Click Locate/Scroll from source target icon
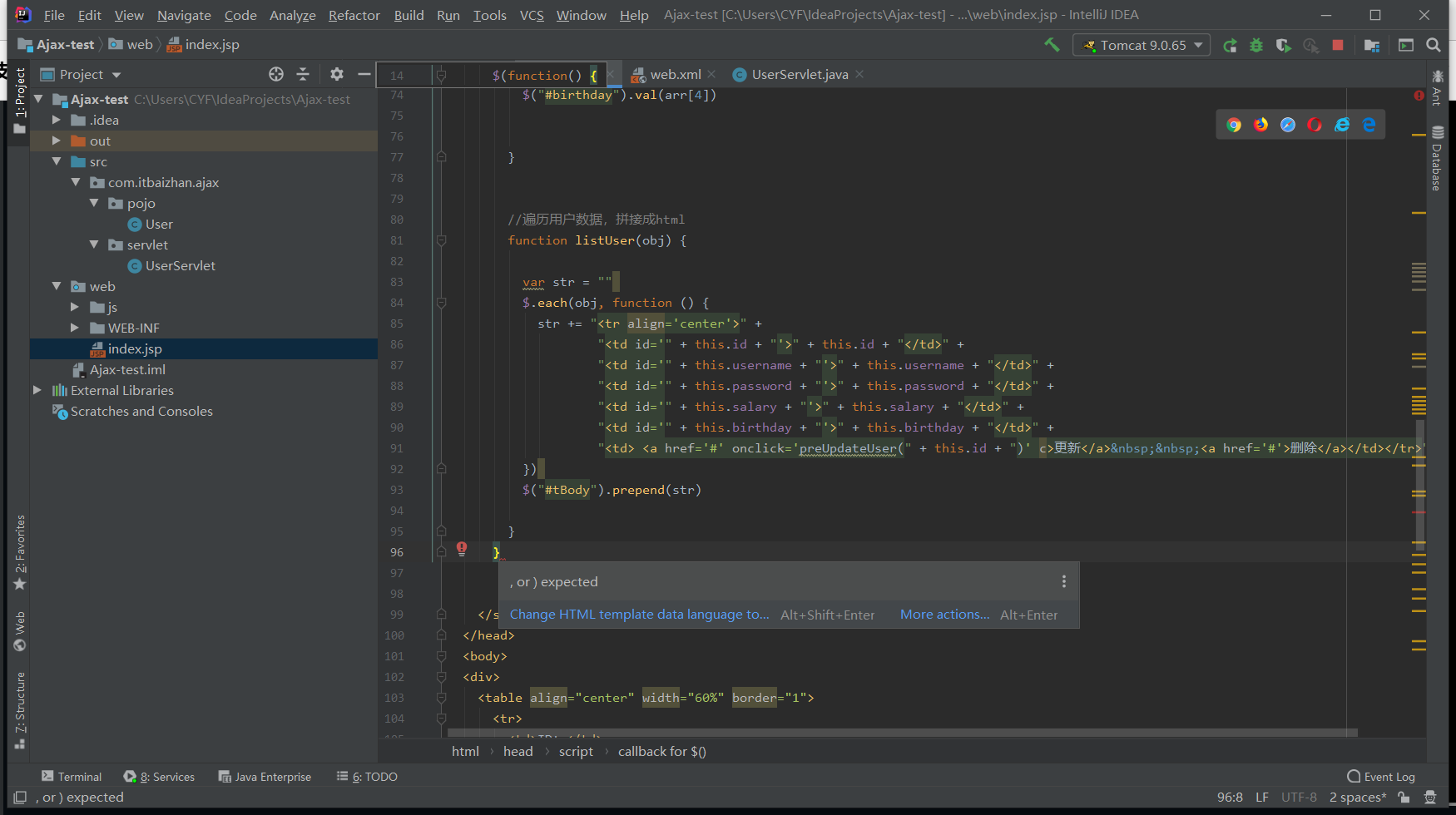 pyautogui.click(x=276, y=74)
